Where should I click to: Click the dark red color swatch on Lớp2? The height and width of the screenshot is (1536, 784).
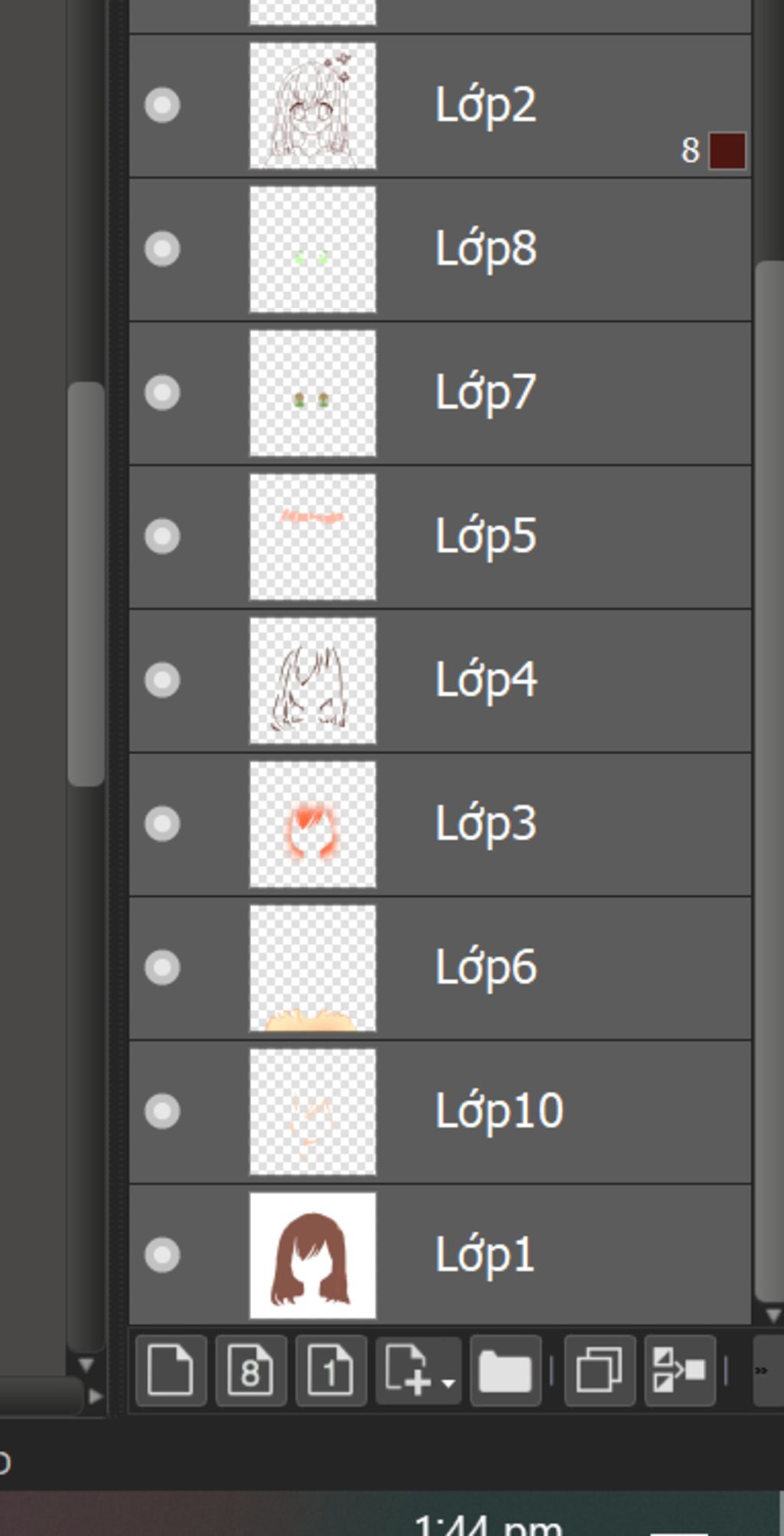727,150
